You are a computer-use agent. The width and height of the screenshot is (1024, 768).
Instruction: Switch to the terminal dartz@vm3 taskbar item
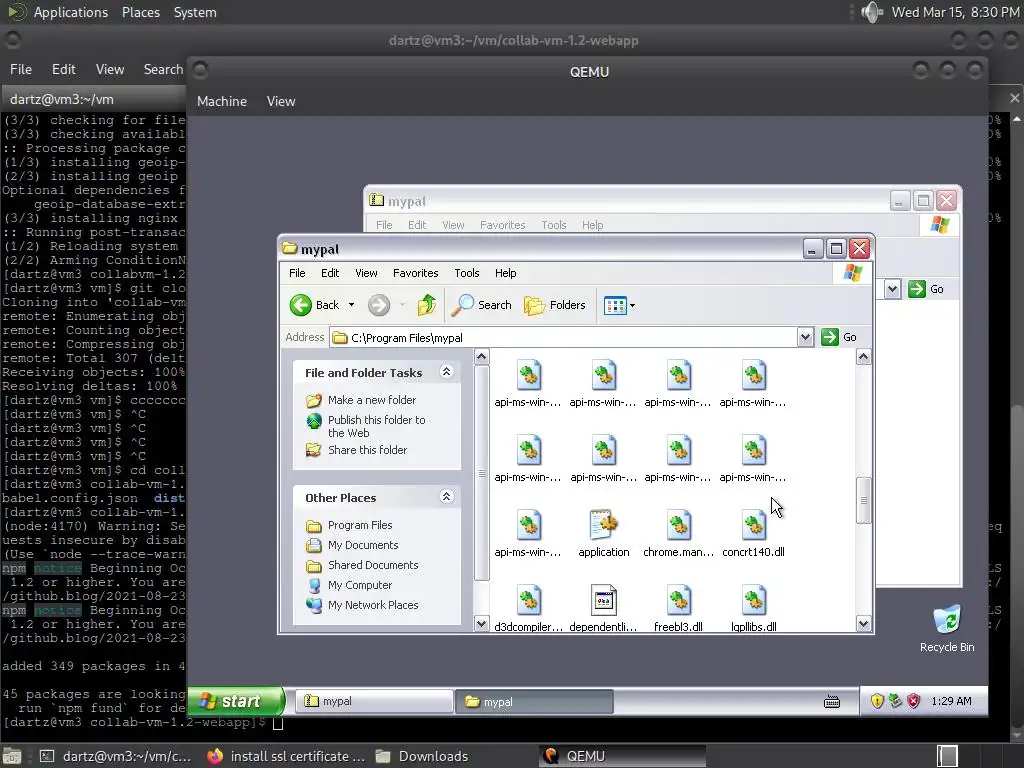(116, 756)
